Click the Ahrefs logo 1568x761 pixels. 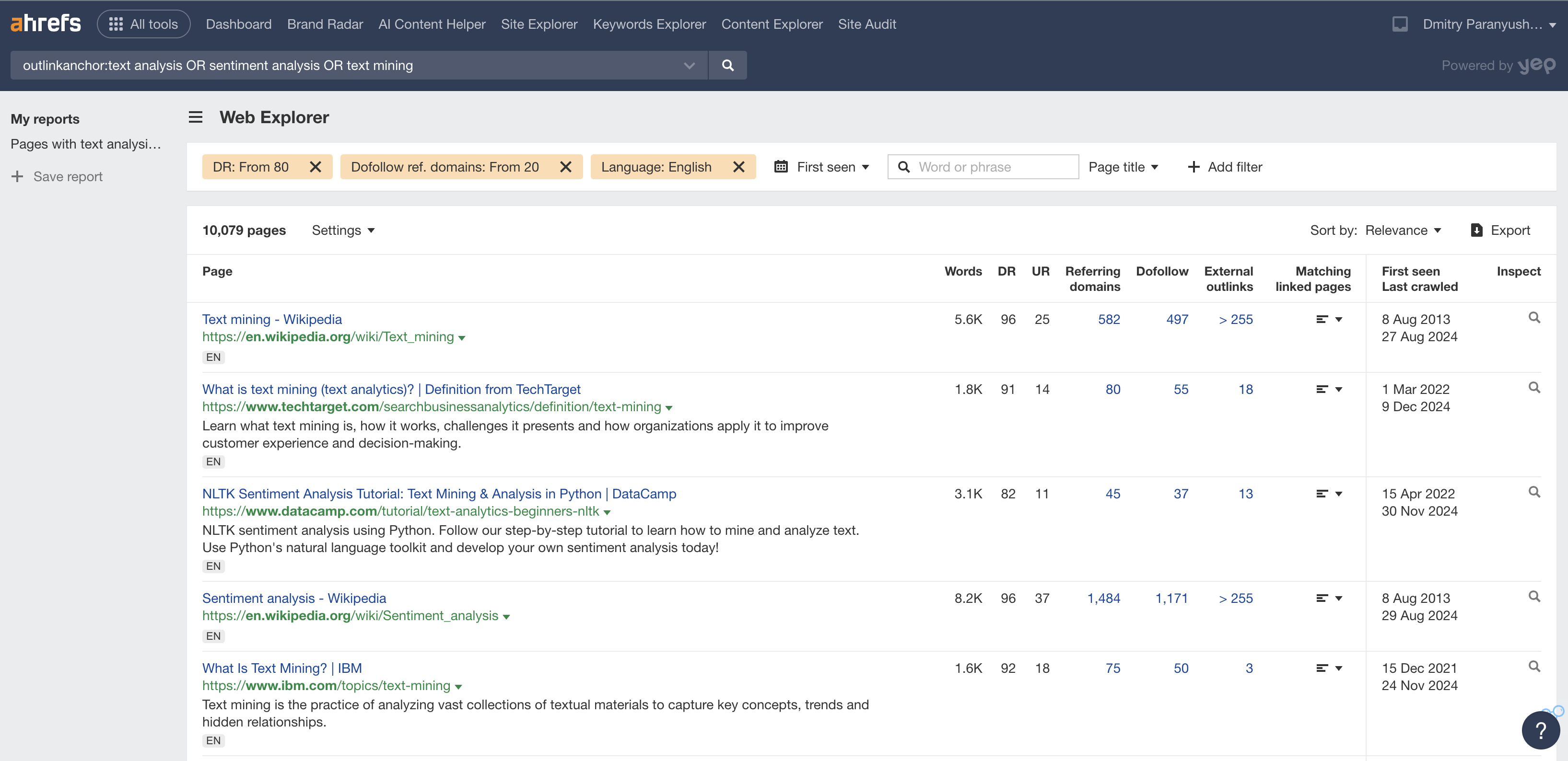46,24
